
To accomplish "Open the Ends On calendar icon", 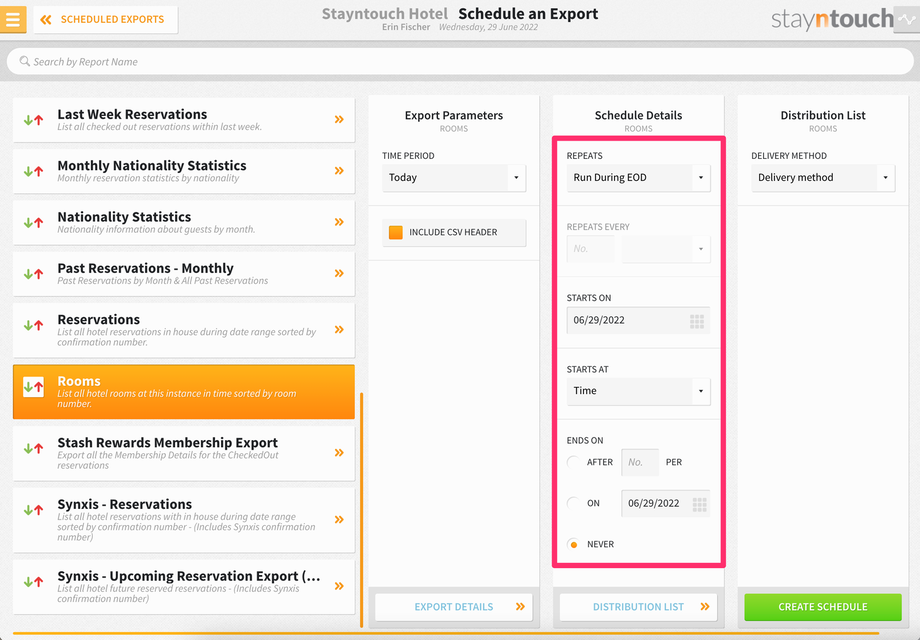I will (699, 504).
